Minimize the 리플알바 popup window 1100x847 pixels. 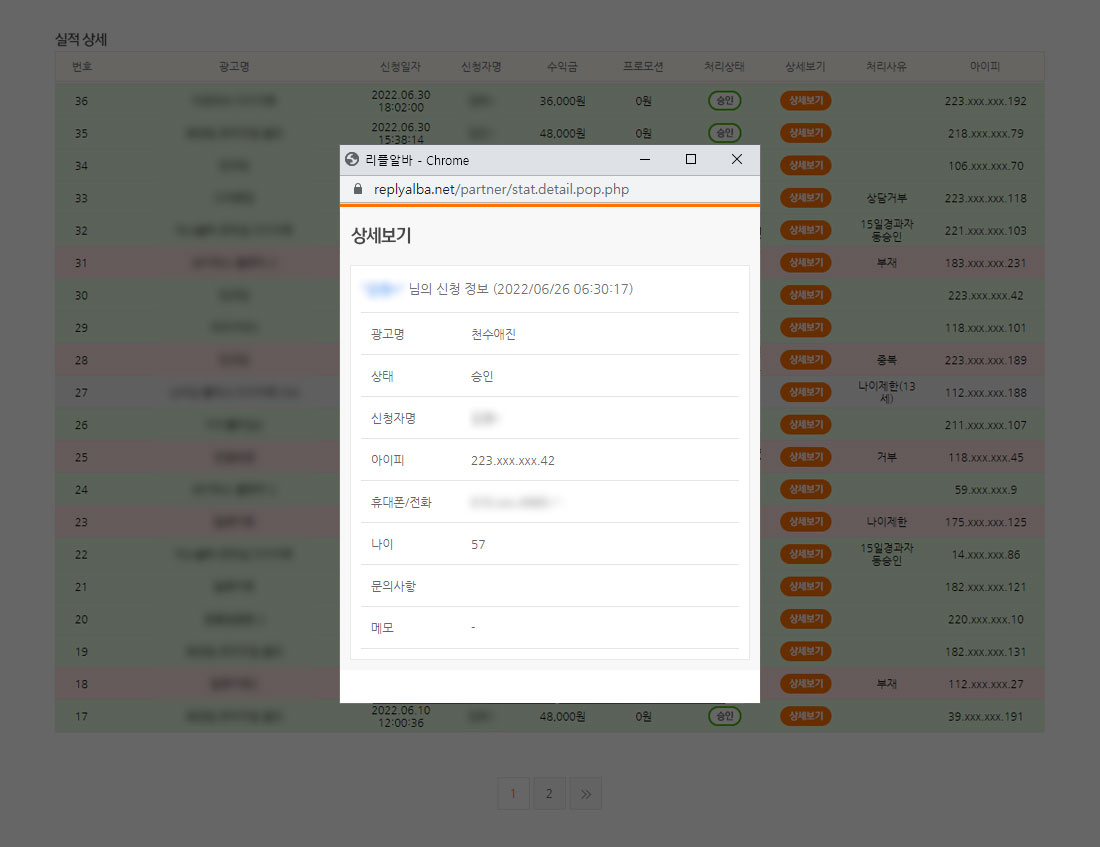click(645, 160)
